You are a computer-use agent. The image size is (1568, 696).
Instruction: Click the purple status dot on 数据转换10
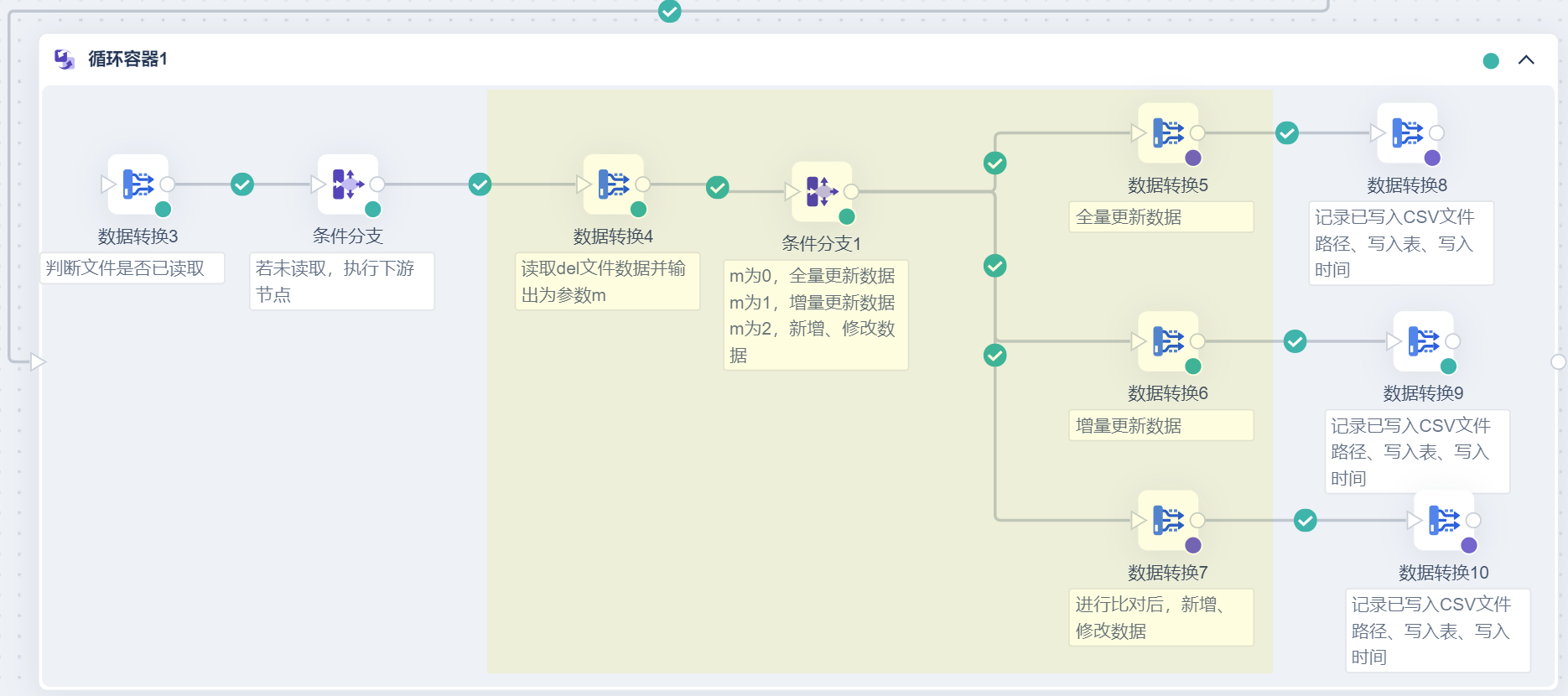(x=1469, y=545)
